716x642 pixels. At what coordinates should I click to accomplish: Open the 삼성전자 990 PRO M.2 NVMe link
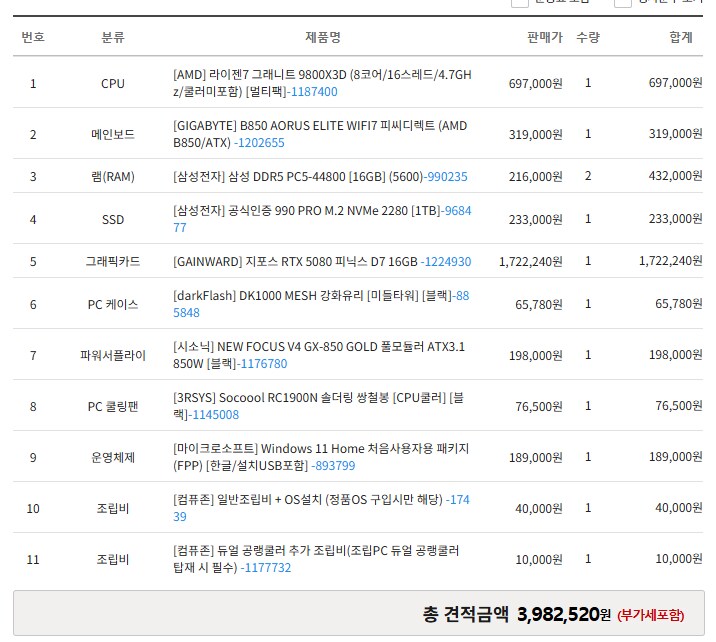pos(322,219)
